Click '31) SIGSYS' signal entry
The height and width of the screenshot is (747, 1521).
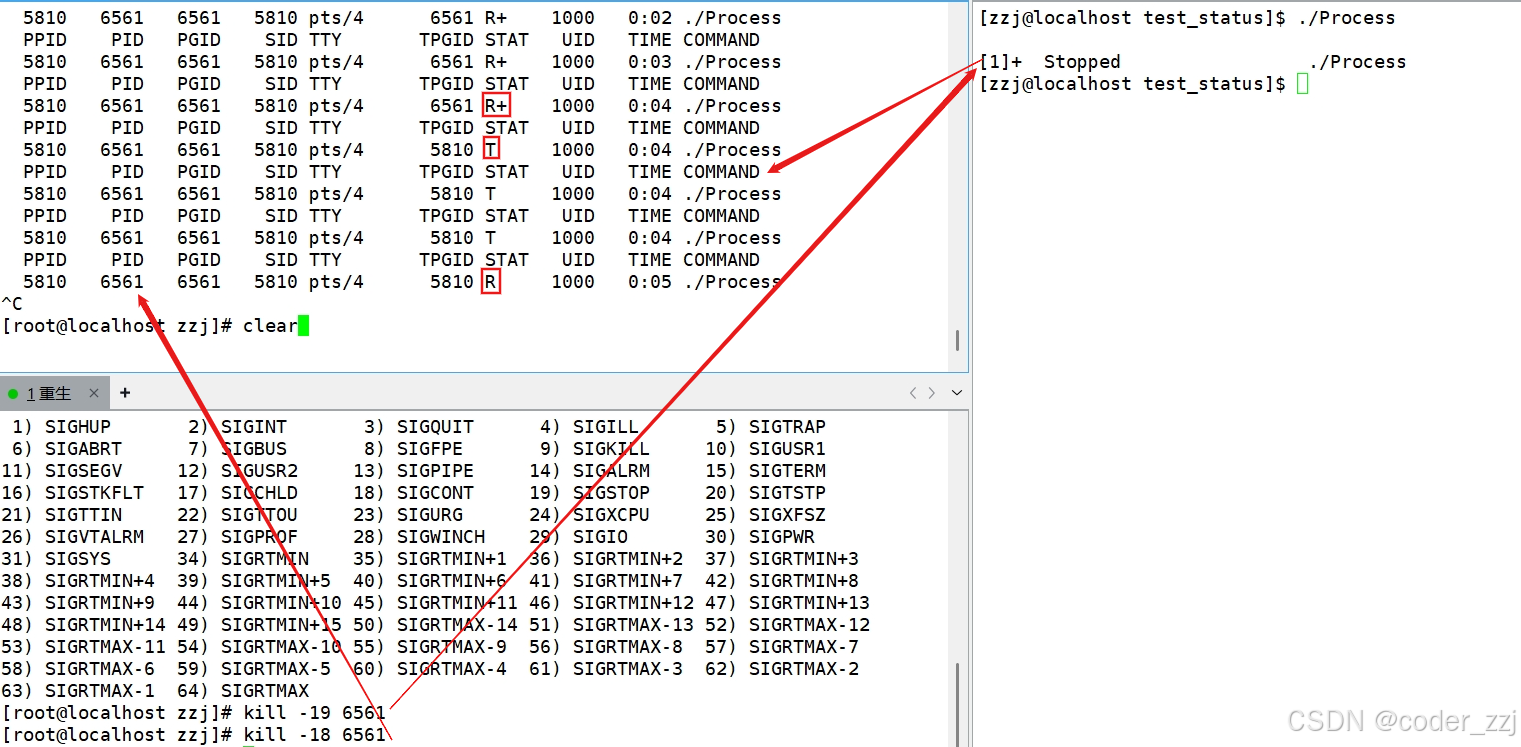56,559
